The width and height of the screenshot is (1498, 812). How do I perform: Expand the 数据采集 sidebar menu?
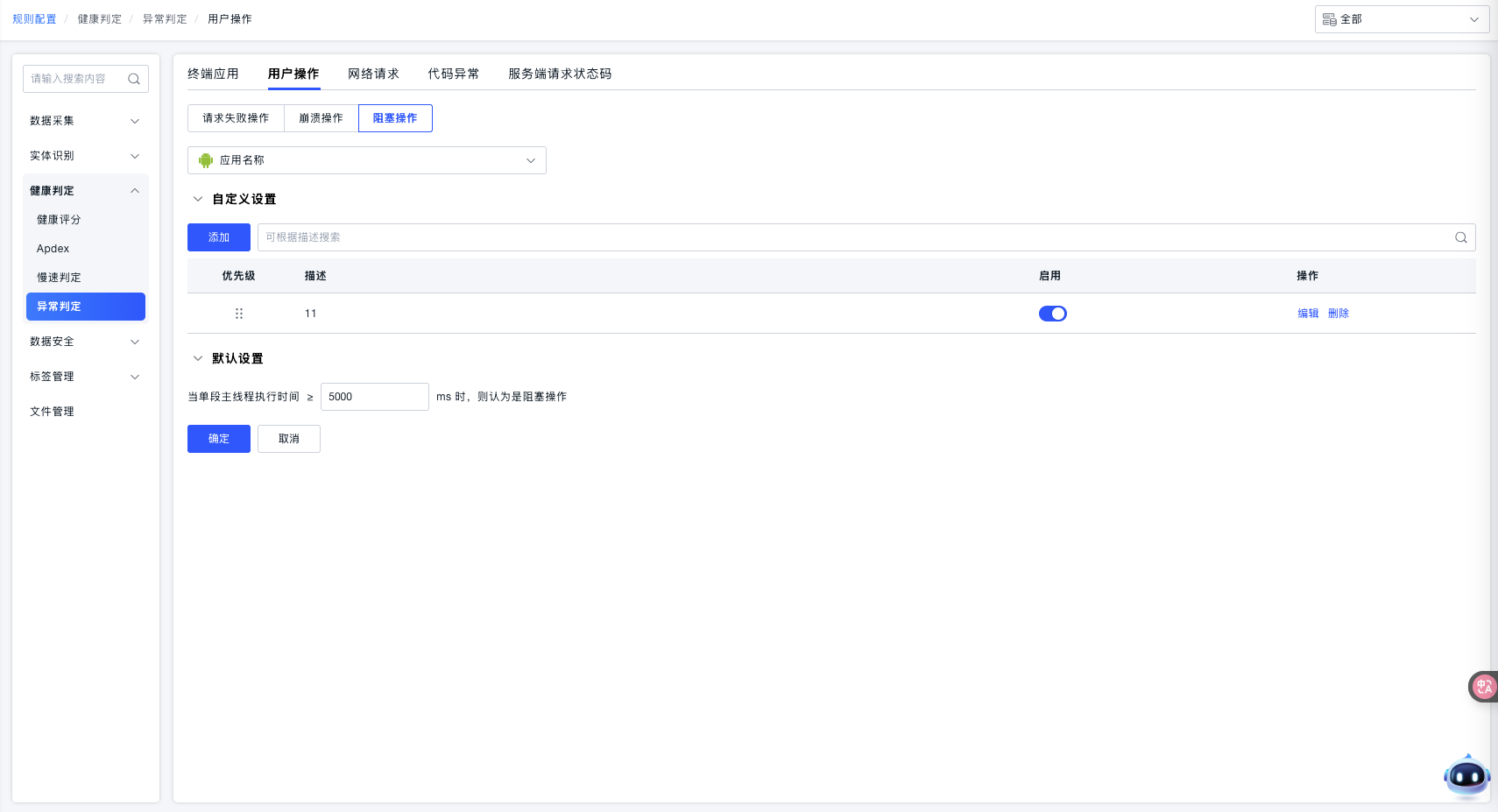click(x=85, y=121)
